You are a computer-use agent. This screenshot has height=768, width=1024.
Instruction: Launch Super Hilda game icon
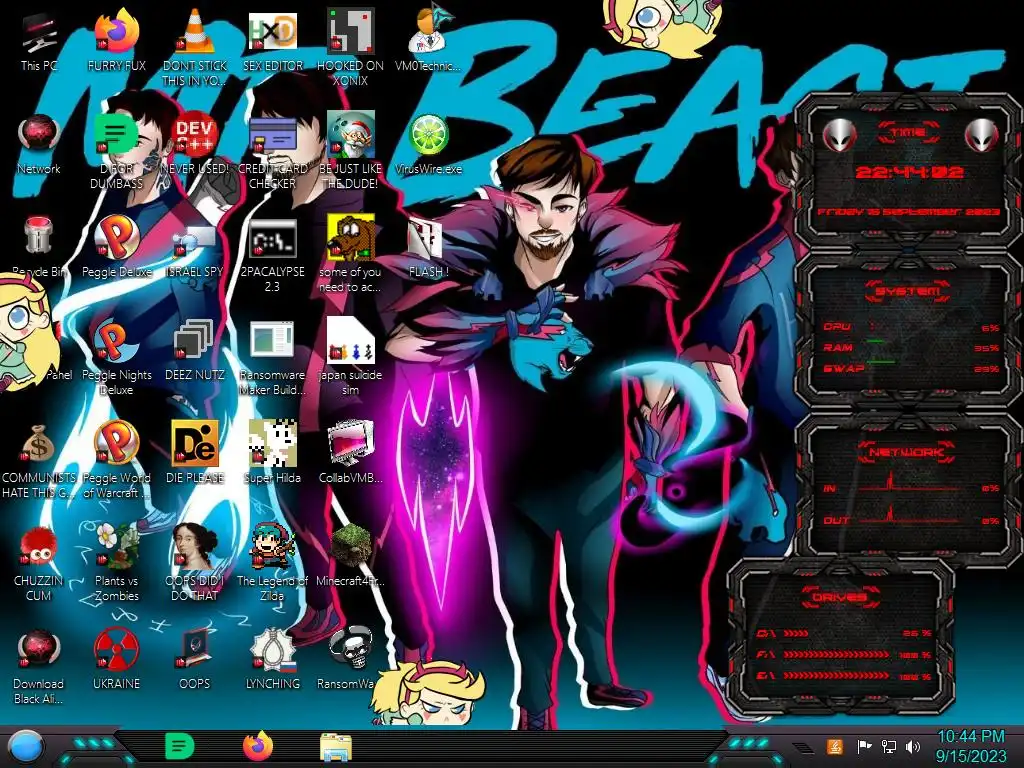[272, 444]
